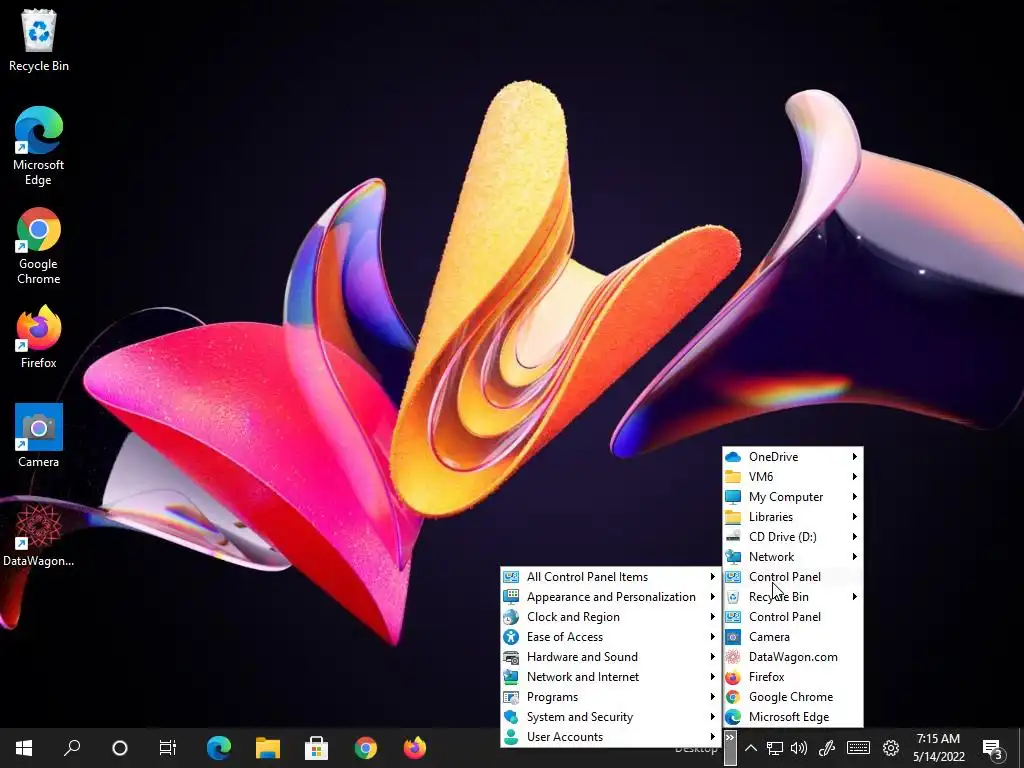Open User Accounts submenu entry
The width and height of the screenshot is (1024, 768).
point(610,737)
